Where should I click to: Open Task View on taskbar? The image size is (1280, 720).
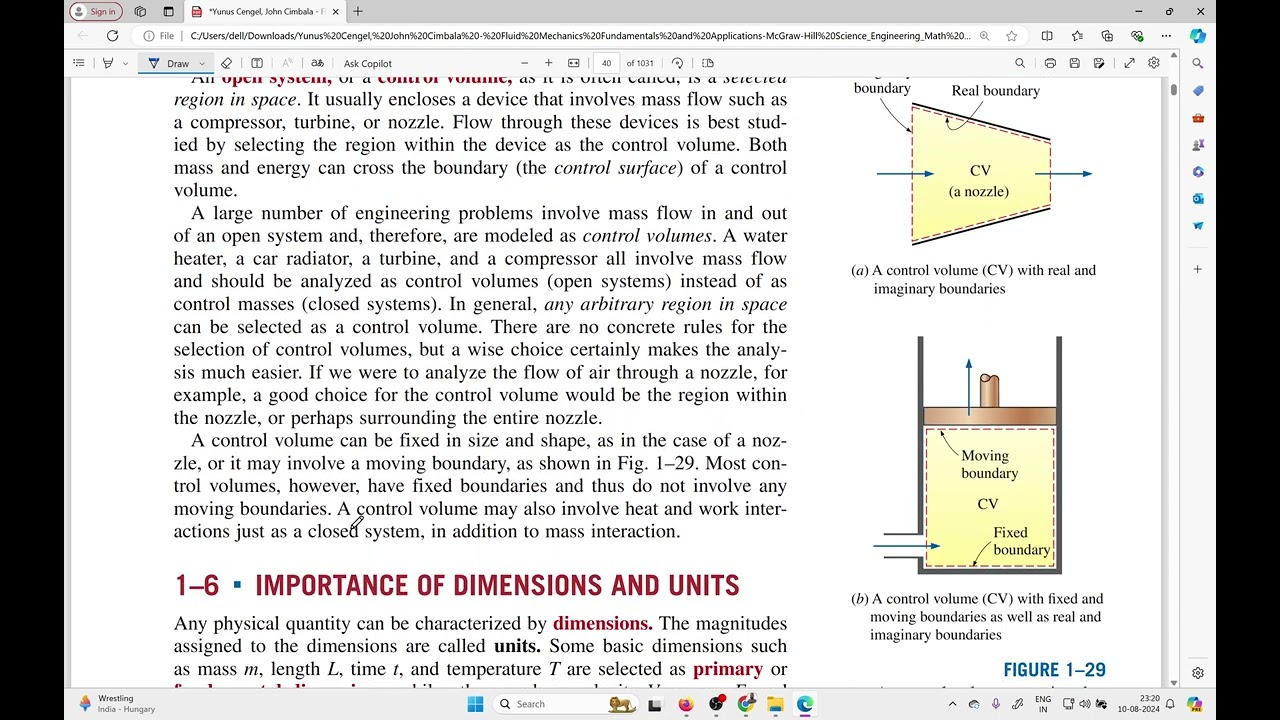coord(655,704)
